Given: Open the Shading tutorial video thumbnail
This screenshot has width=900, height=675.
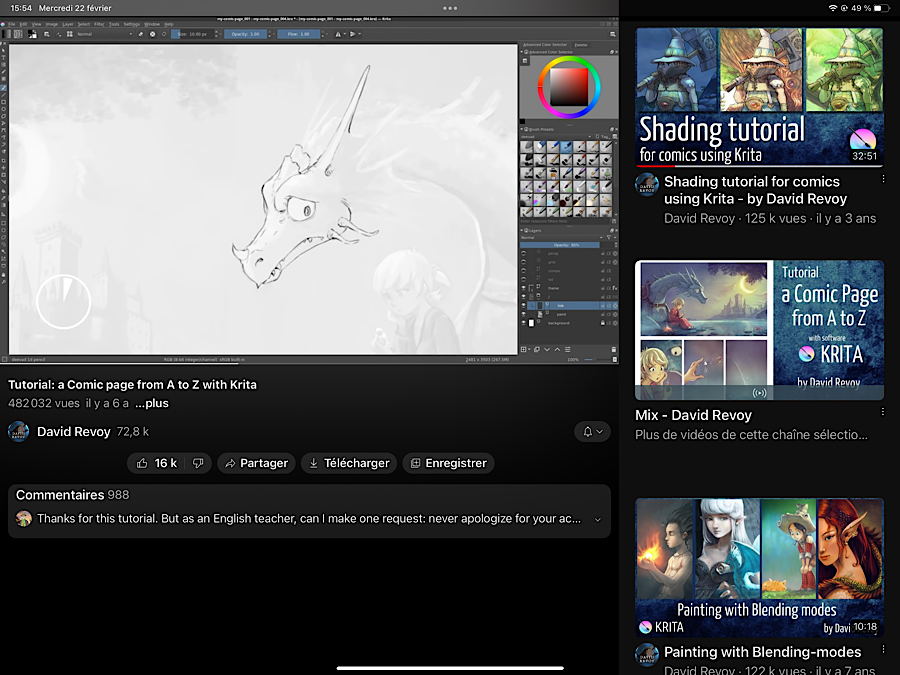Looking at the screenshot, I should tap(759, 97).
